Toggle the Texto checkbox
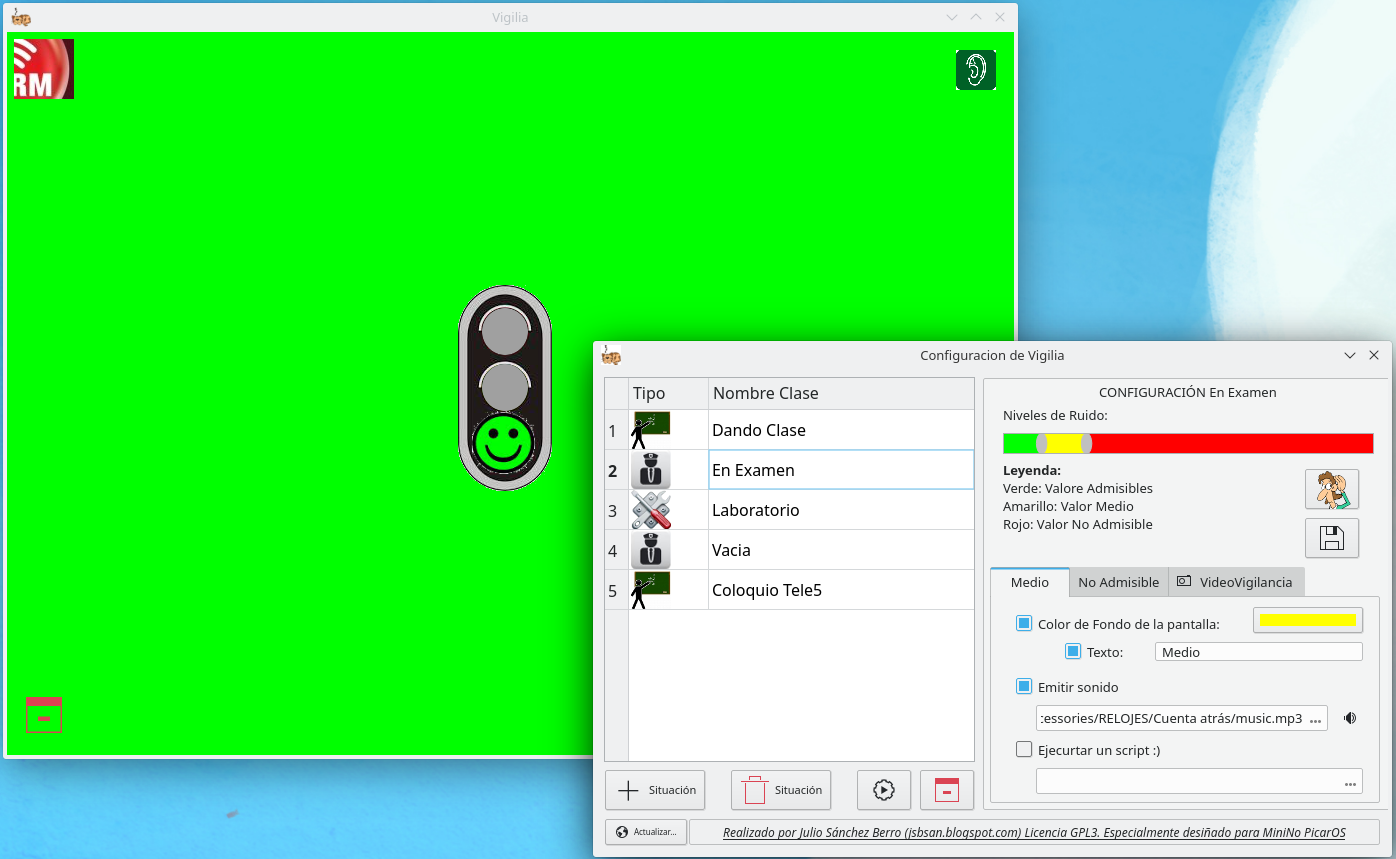 click(1073, 651)
